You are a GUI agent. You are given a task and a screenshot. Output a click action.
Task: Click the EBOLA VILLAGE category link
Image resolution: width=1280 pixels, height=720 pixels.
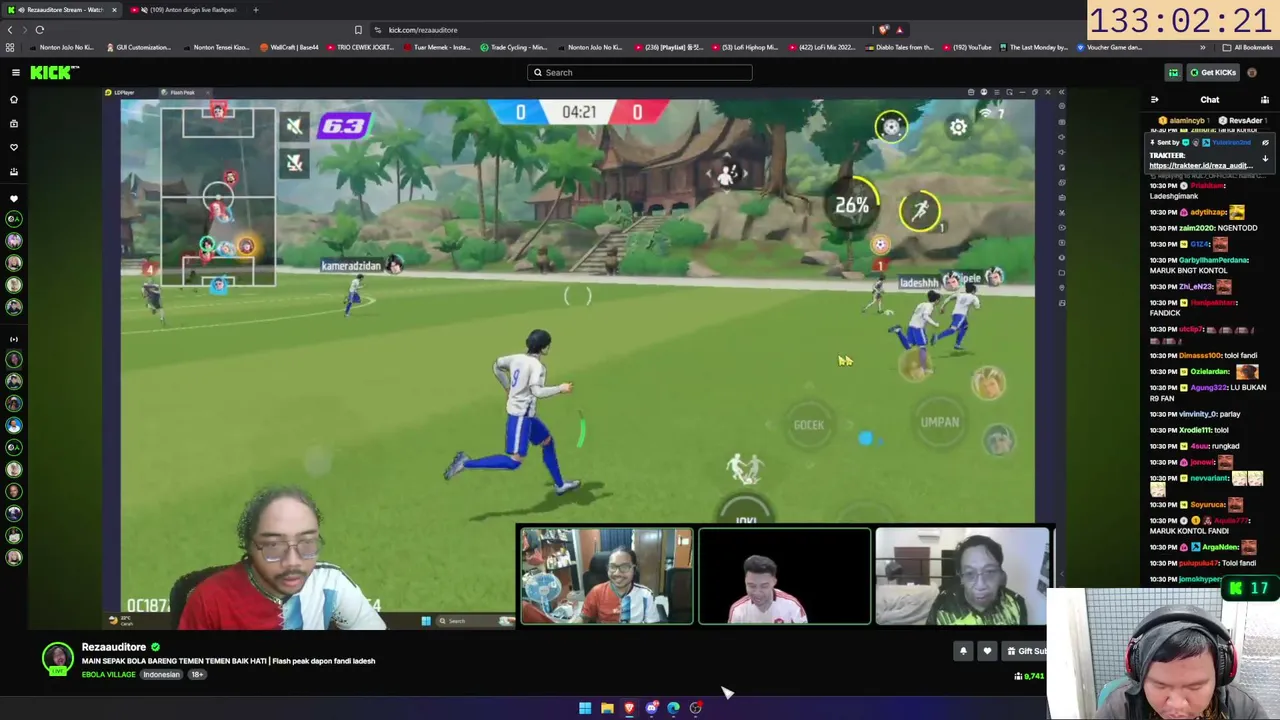pyautogui.click(x=108, y=675)
